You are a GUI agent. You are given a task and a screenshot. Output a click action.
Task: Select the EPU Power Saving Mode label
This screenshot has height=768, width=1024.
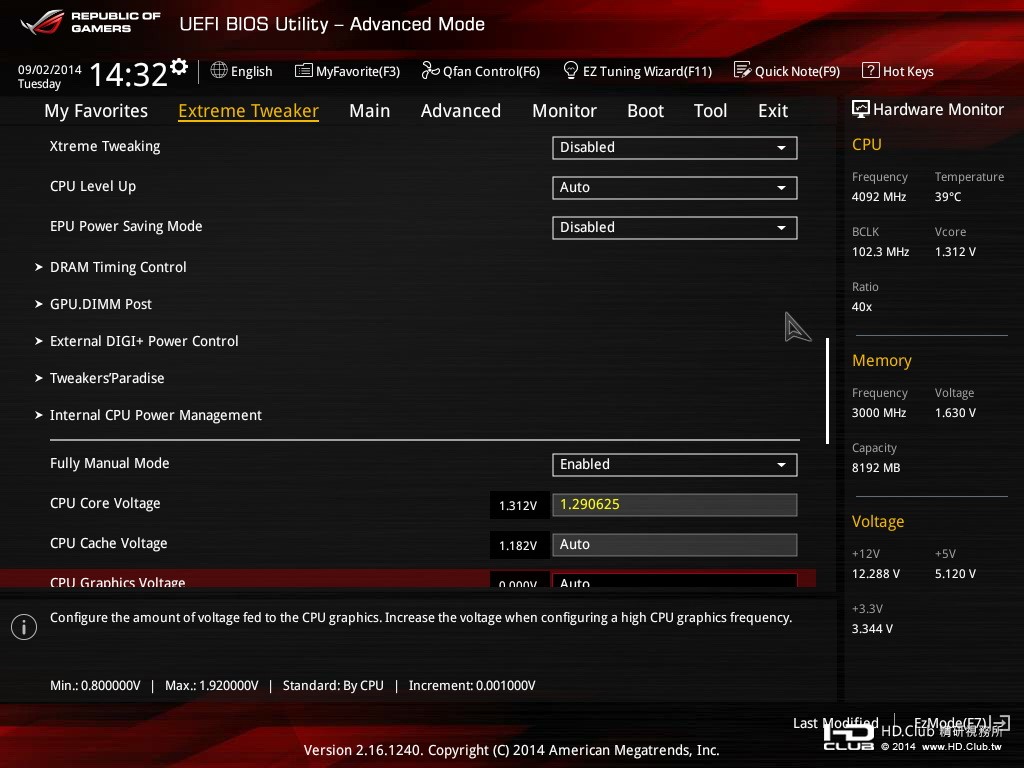point(126,226)
